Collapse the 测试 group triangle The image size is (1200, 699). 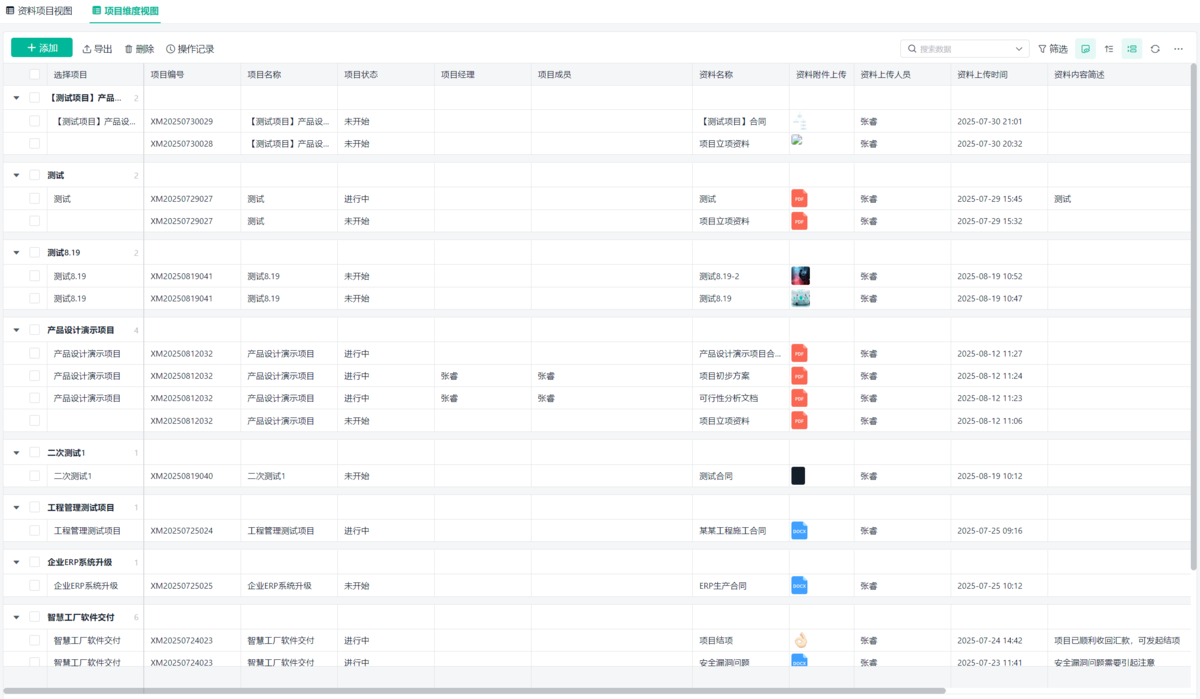tap(15, 175)
